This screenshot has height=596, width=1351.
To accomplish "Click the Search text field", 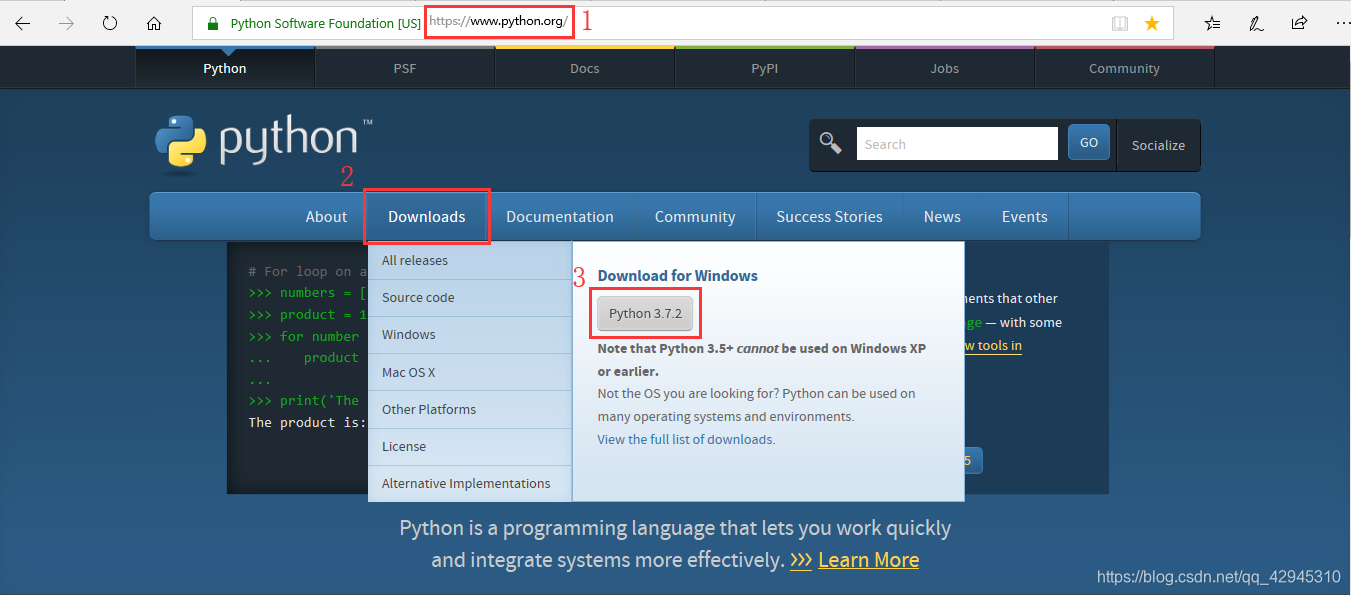I will 957,144.
